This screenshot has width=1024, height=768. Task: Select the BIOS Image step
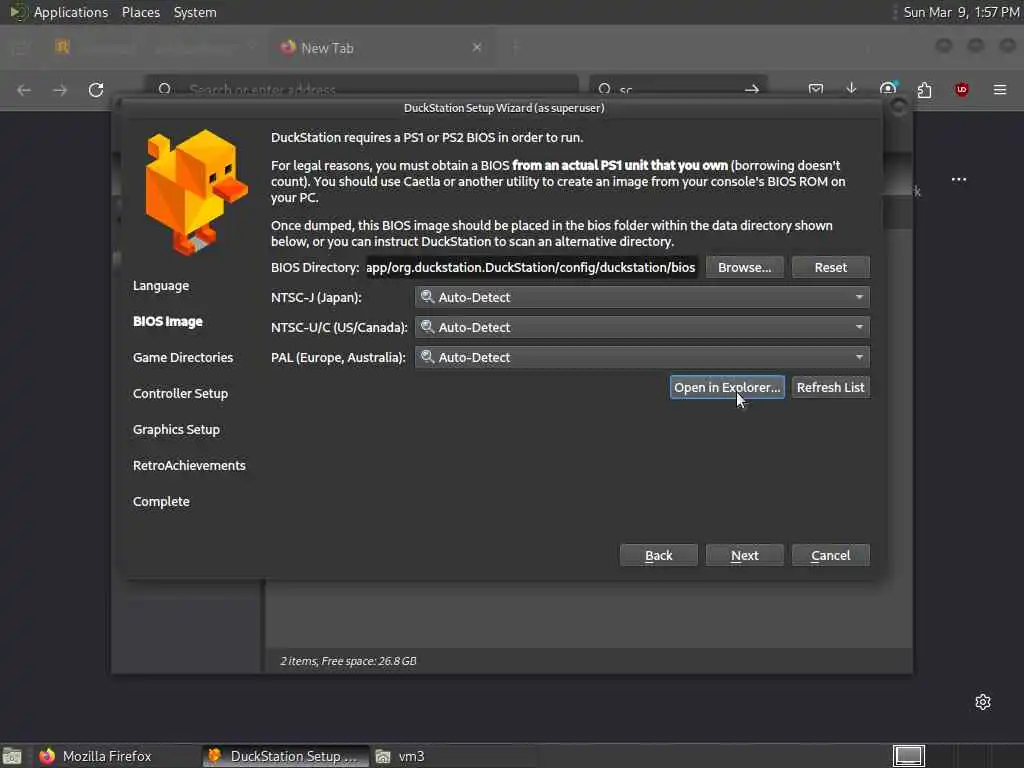point(167,321)
